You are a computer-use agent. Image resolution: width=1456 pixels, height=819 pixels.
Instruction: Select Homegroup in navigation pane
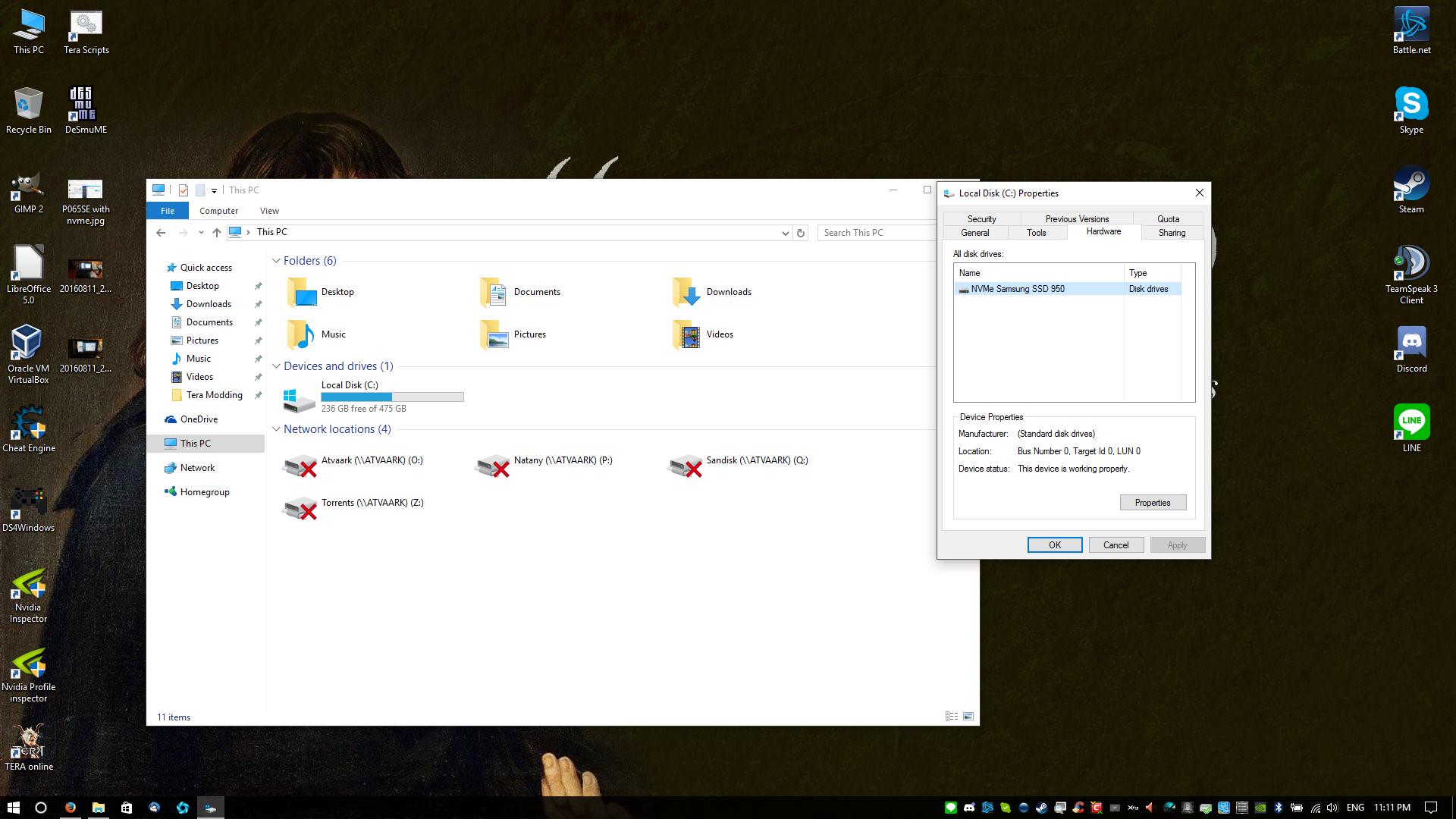point(205,492)
